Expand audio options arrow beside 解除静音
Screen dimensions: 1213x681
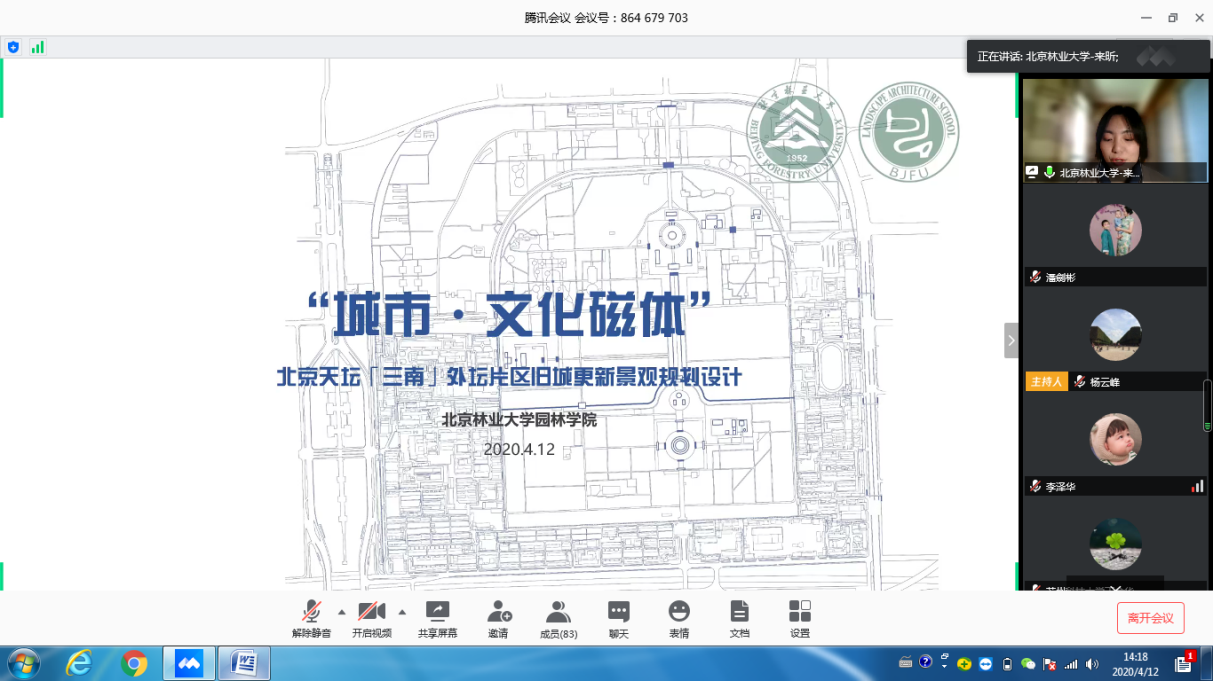click(342, 612)
